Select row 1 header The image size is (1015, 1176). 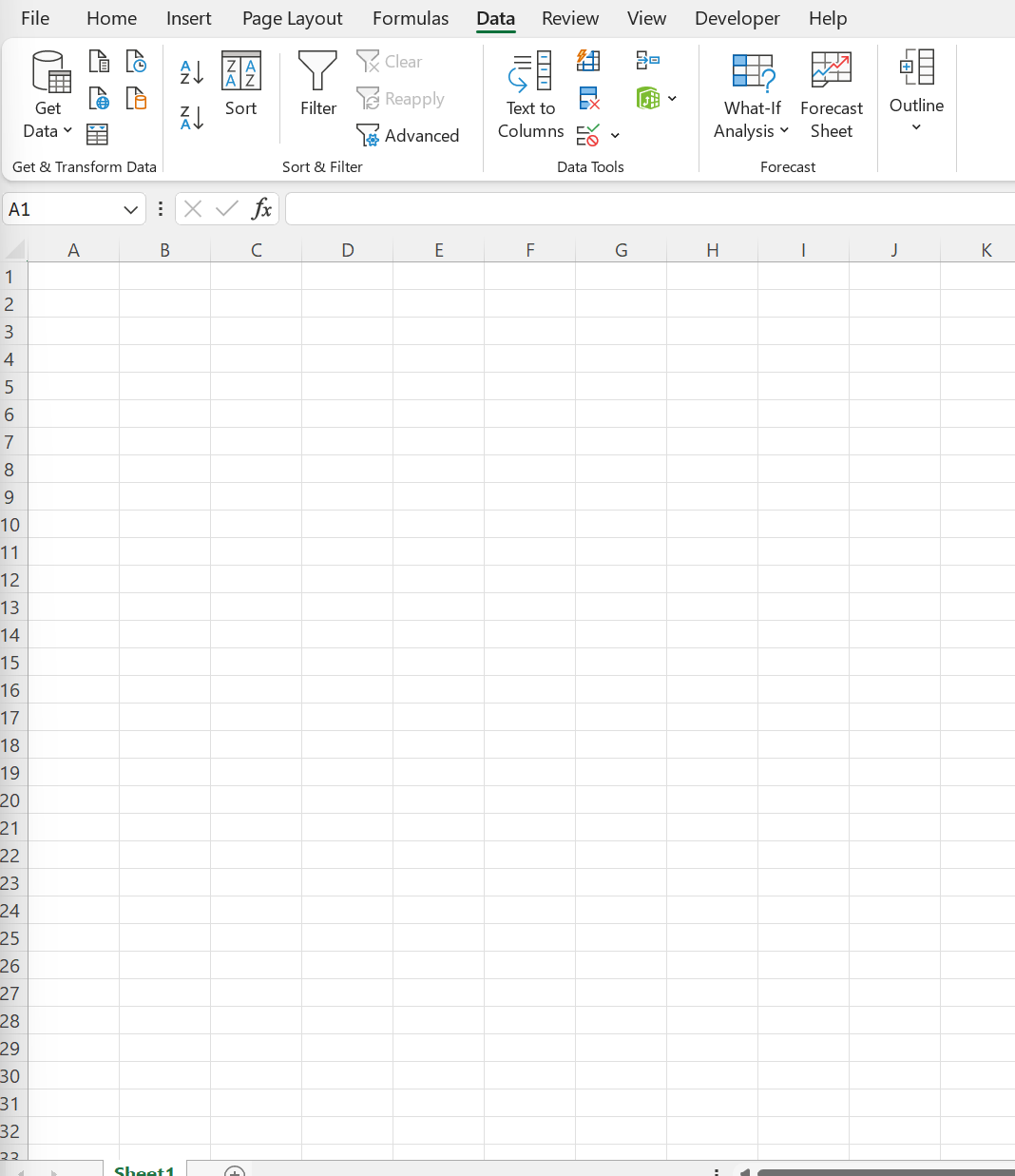point(11,277)
